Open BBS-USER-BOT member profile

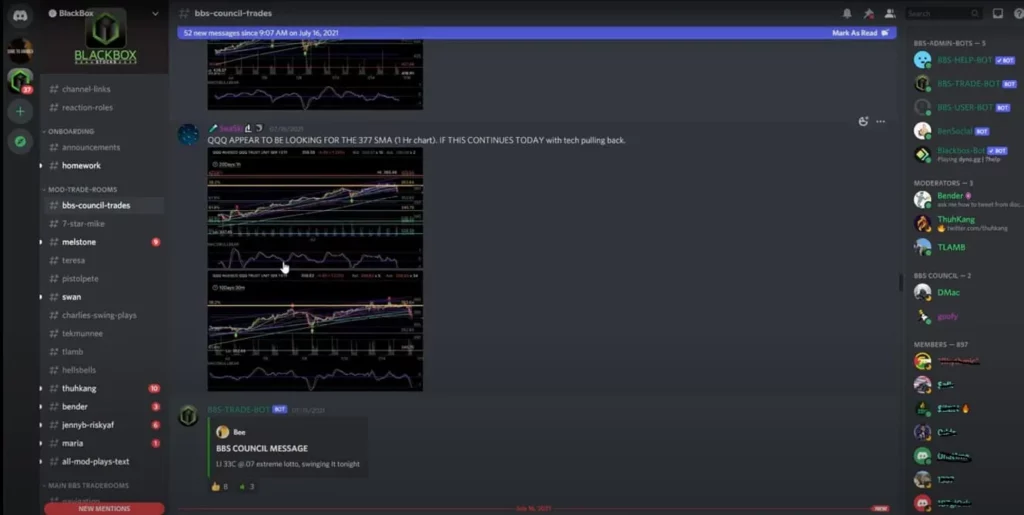point(964,107)
